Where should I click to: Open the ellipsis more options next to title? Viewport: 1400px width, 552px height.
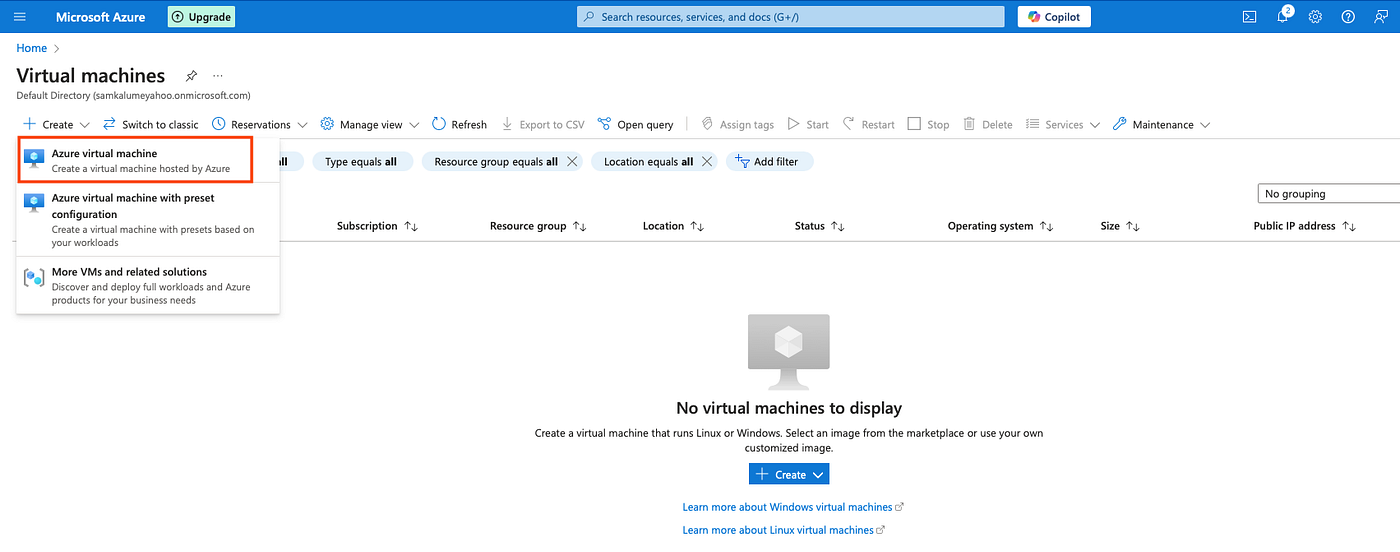click(218, 76)
